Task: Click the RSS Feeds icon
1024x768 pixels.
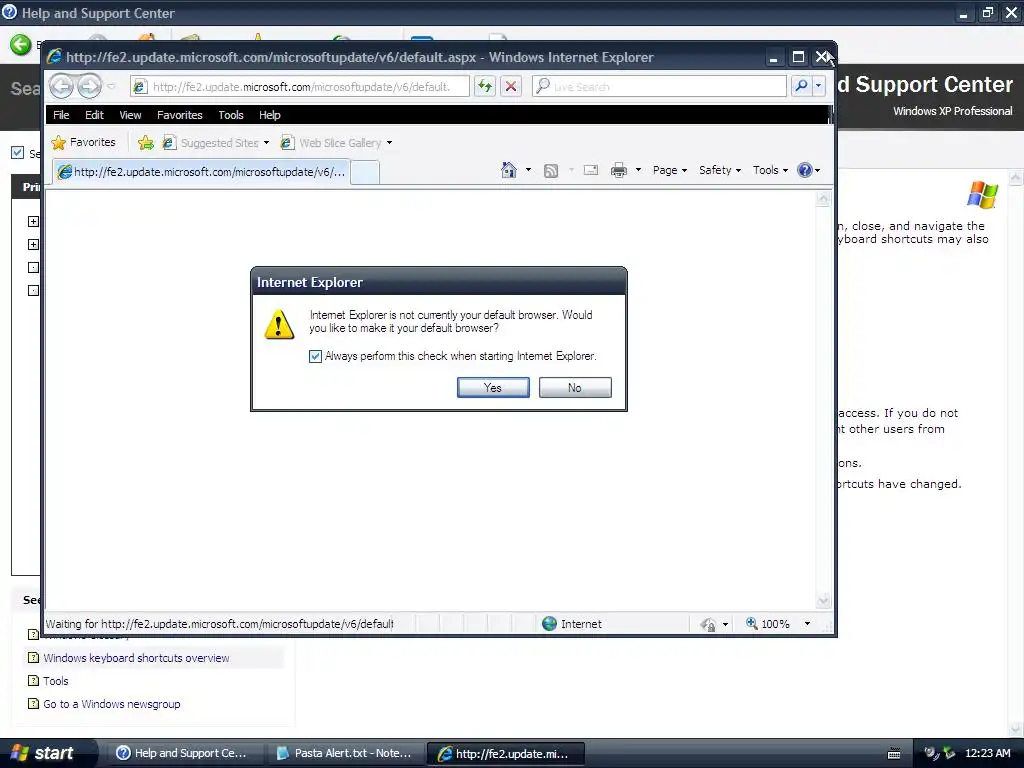Action: (x=551, y=170)
